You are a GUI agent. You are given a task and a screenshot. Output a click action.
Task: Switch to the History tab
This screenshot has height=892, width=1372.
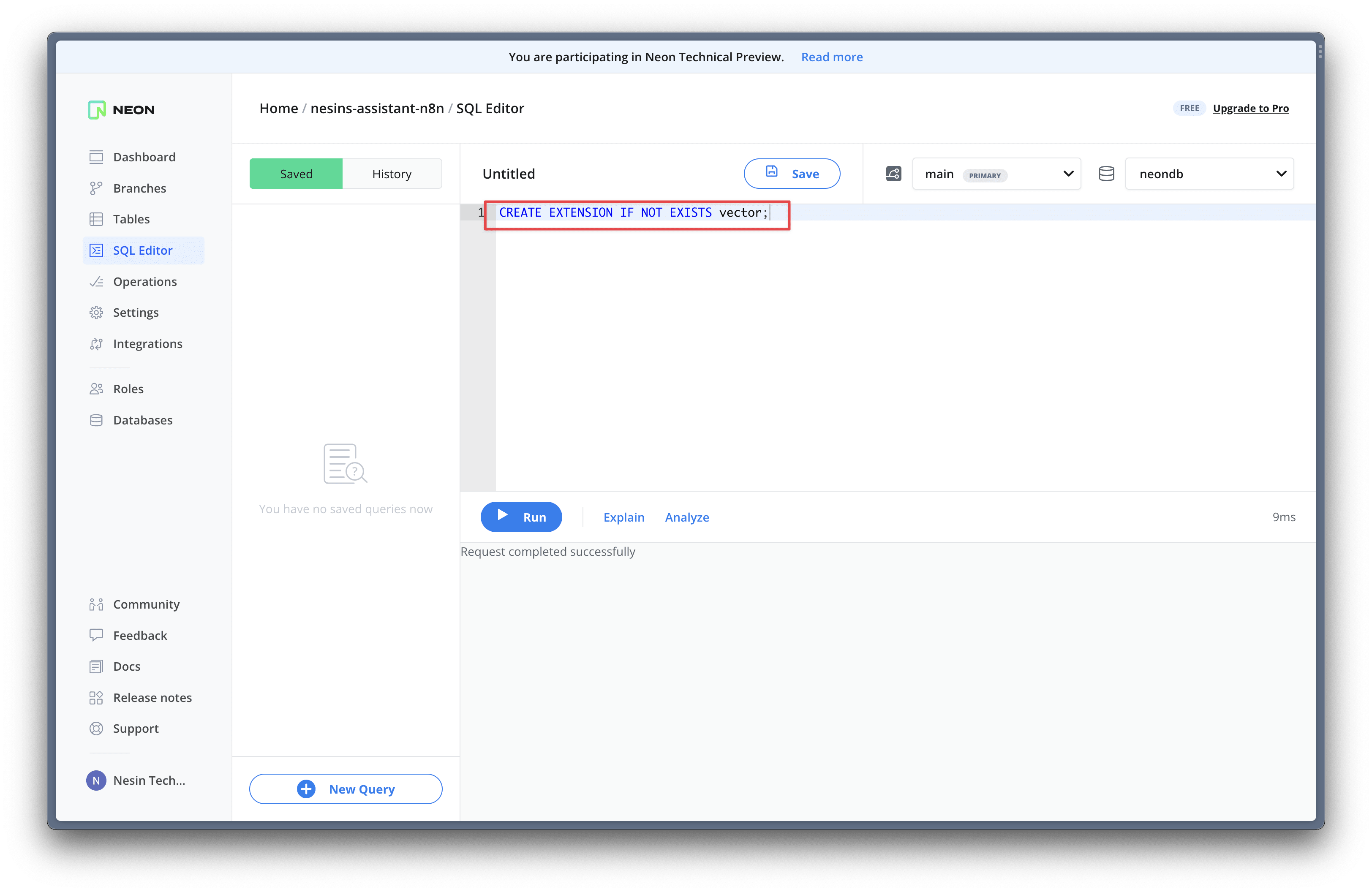click(x=392, y=174)
